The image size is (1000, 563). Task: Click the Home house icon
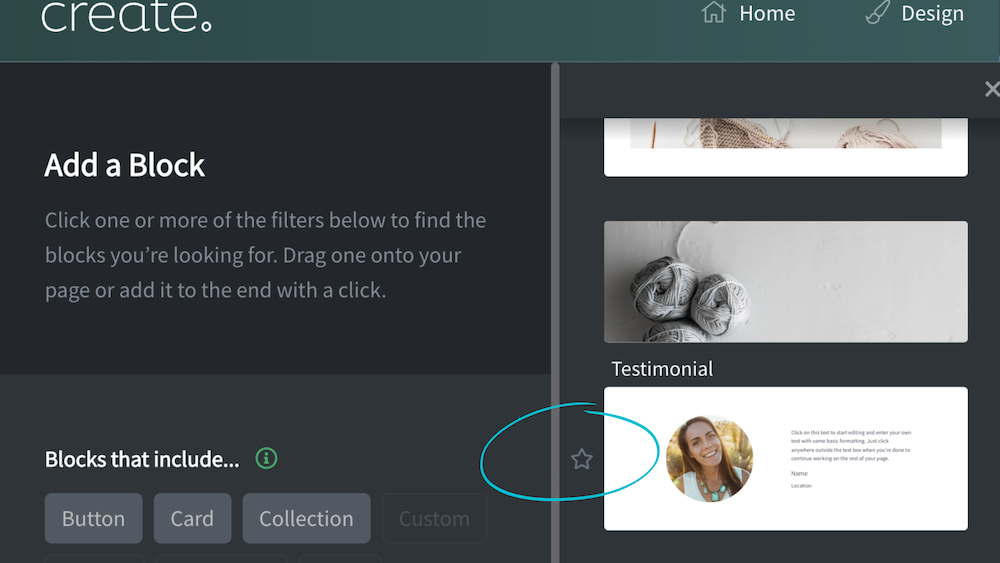click(x=714, y=13)
